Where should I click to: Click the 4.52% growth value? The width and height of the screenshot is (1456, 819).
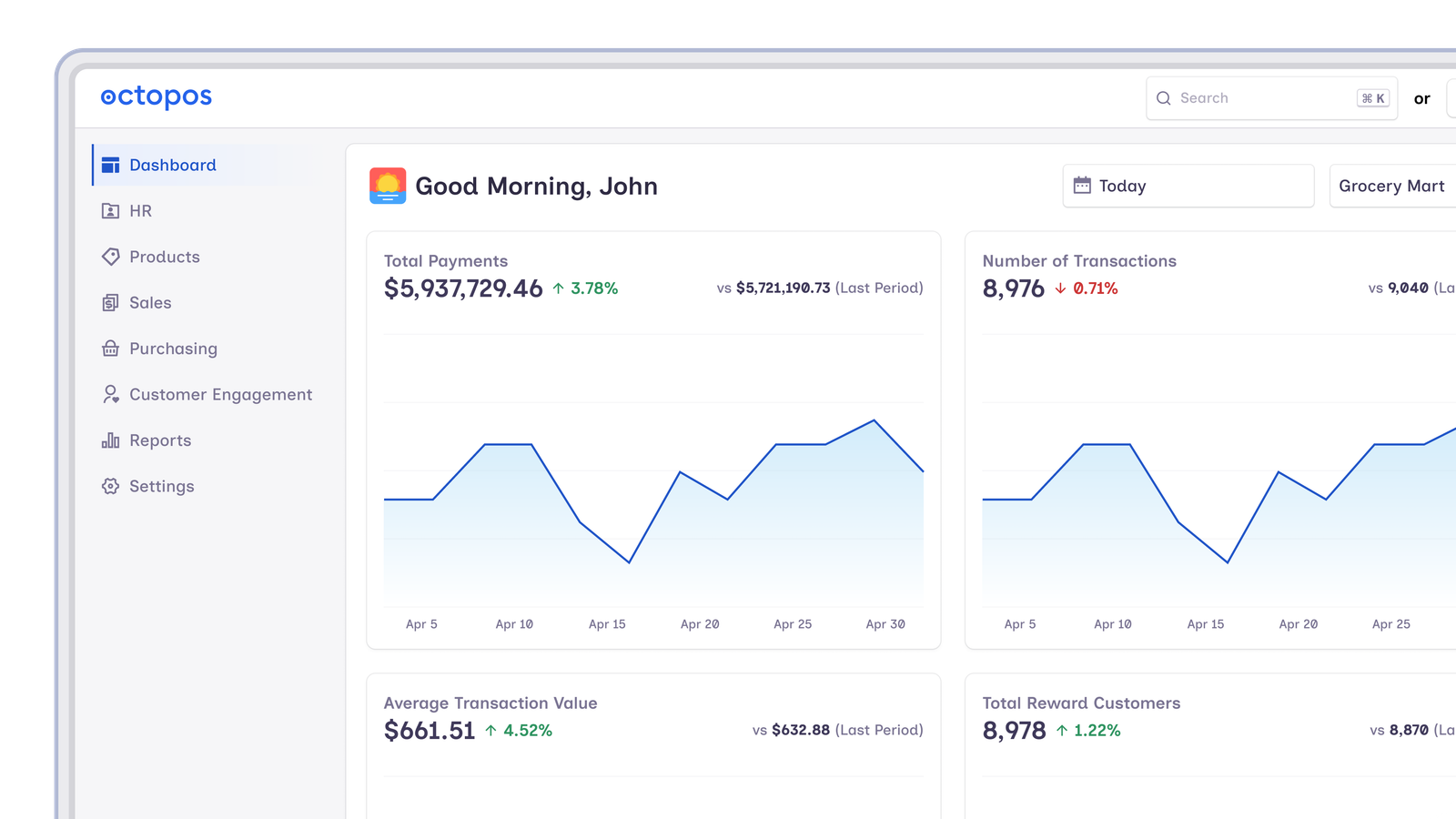(x=528, y=731)
